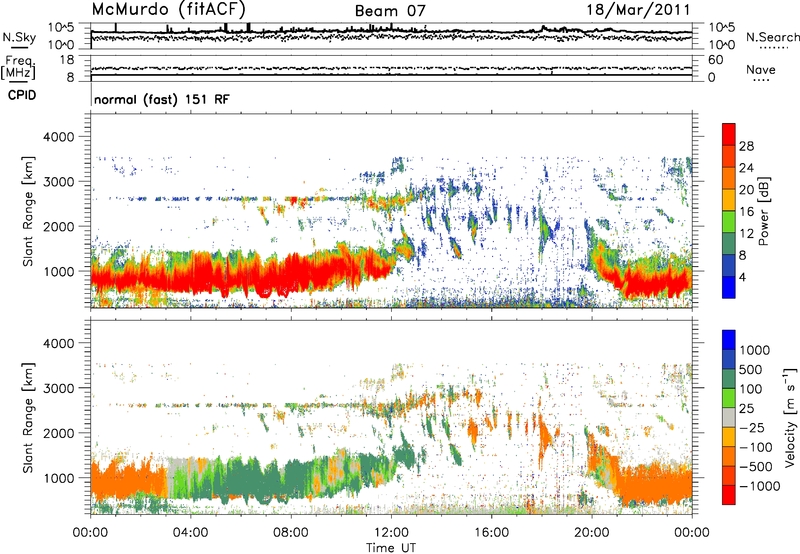Click the dark green Power segment between 8 and 12
The width and height of the screenshot is (800, 554).
tap(729, 244)
